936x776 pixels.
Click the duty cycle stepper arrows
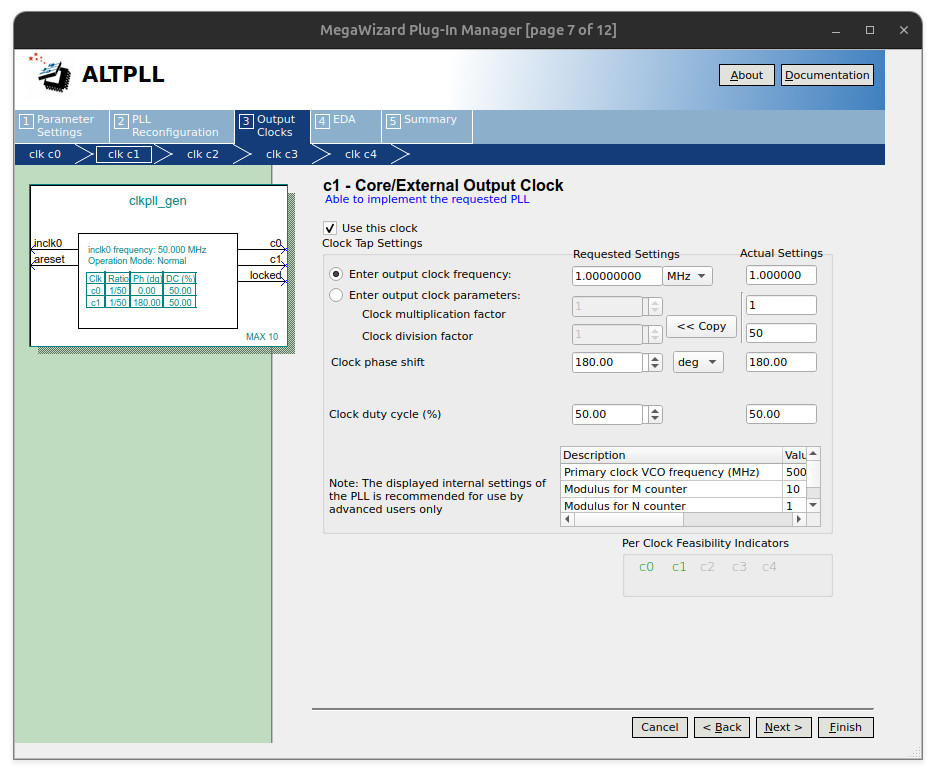[x=655, y=414]
